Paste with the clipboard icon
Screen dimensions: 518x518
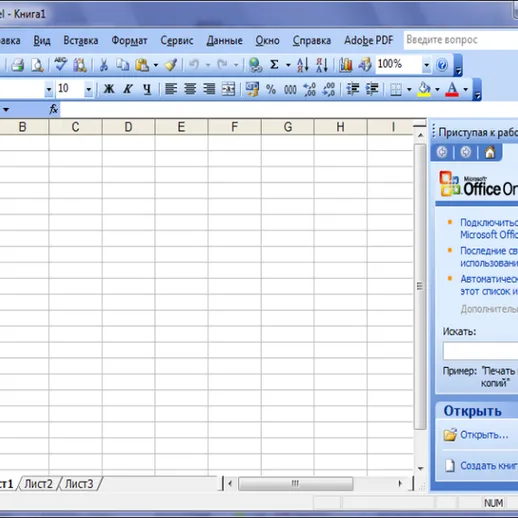[142, 65]
